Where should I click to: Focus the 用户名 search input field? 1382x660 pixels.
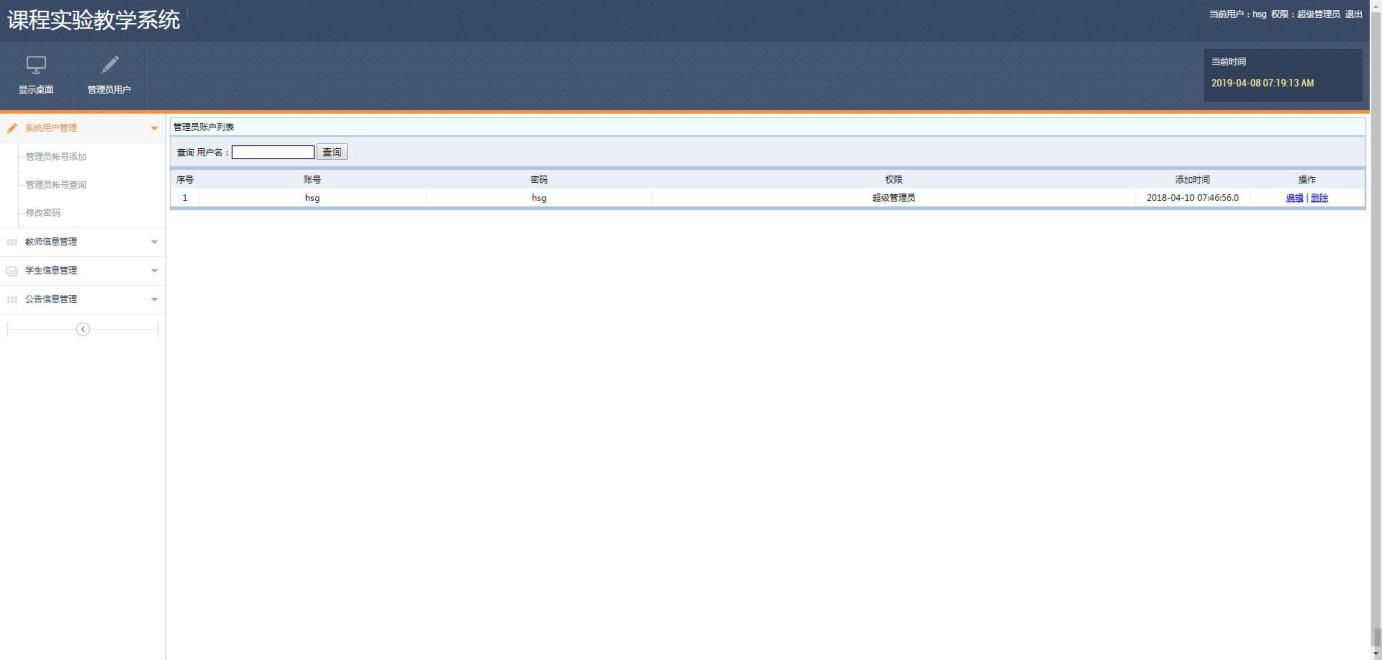[273, 152]
